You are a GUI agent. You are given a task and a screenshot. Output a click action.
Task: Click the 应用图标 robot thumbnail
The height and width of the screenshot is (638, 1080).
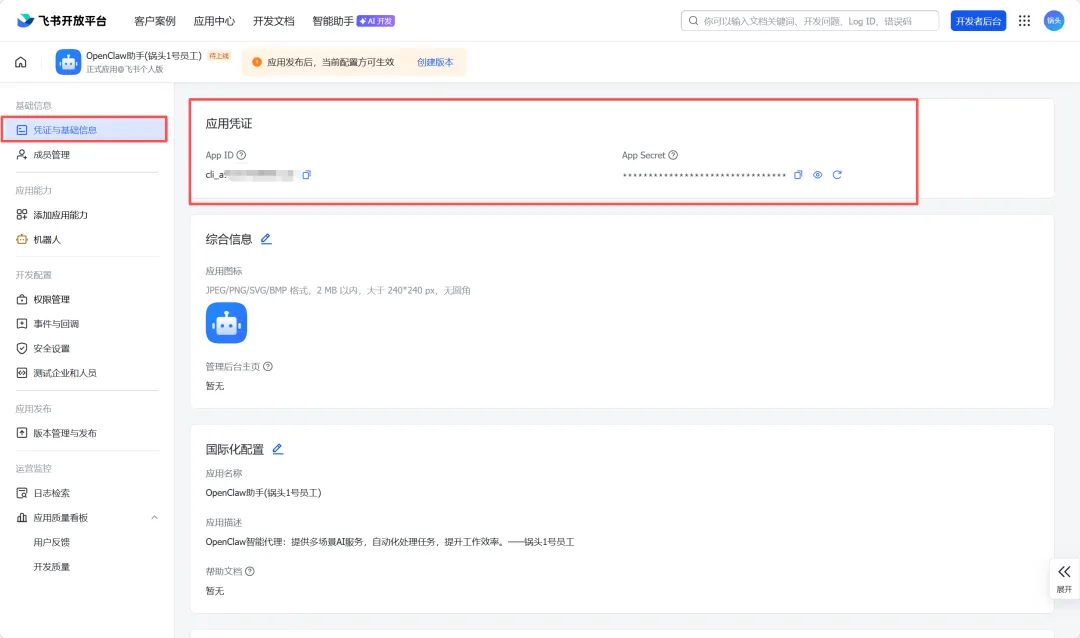click(x=226, y=322)
